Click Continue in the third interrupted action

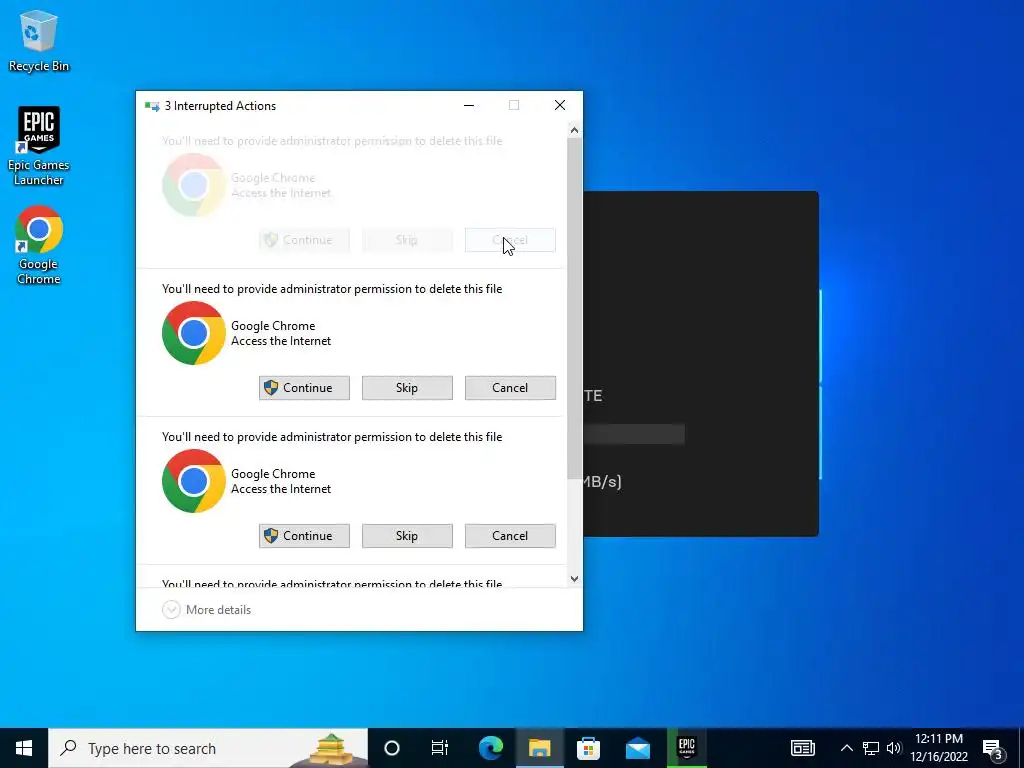click(x=304, y=536)
